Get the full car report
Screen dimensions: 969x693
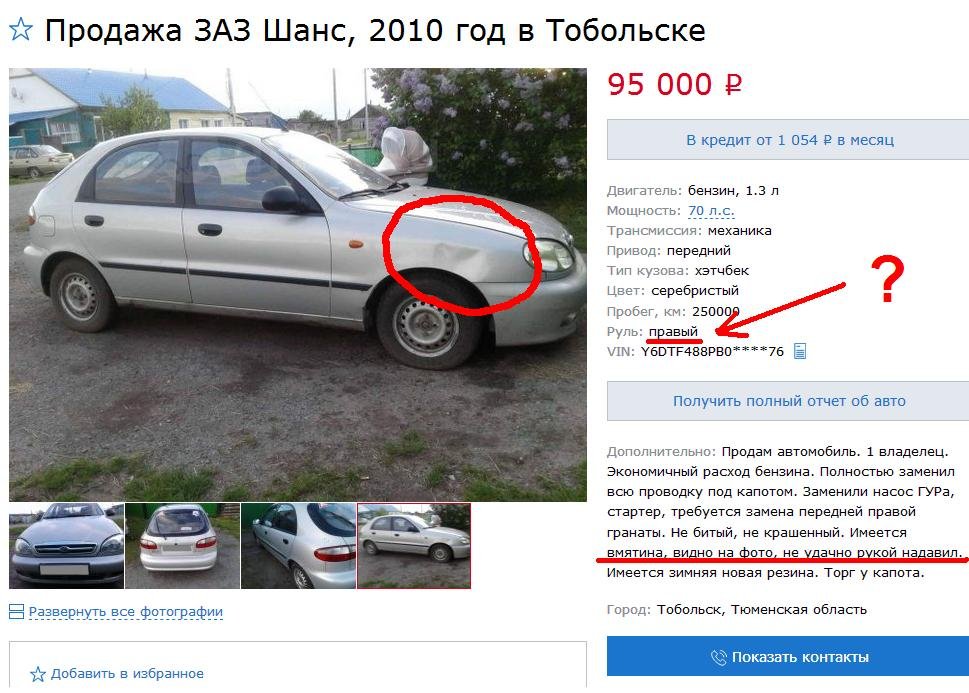[x=789, y=401]
